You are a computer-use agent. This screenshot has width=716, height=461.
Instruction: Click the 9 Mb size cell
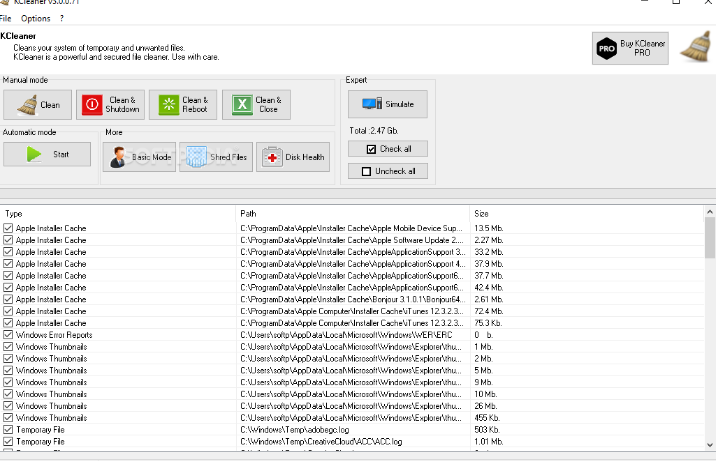click(483, 382)
